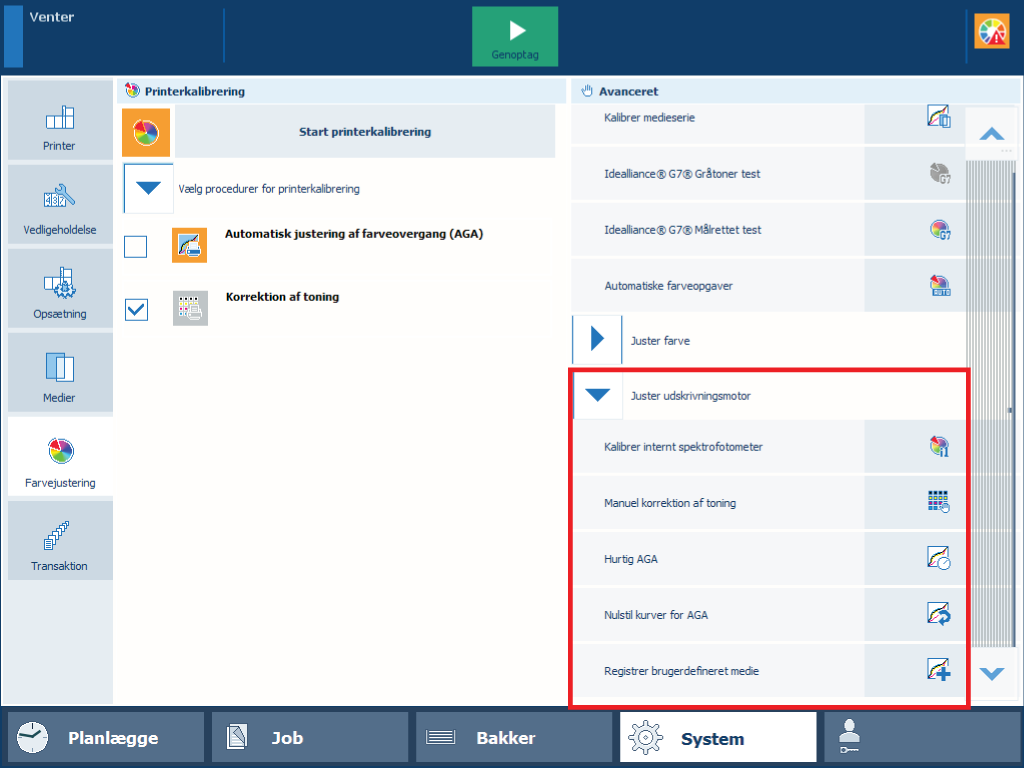Viewport: 1024px width, 768px height.
Task: Click the Avanceret panel header
Action: coord(795,91)
